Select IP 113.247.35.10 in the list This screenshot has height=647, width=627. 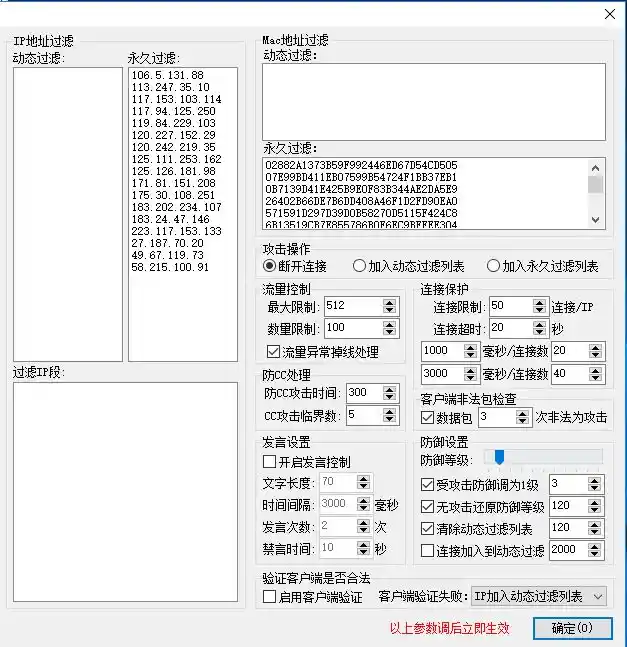pos(171,87)
